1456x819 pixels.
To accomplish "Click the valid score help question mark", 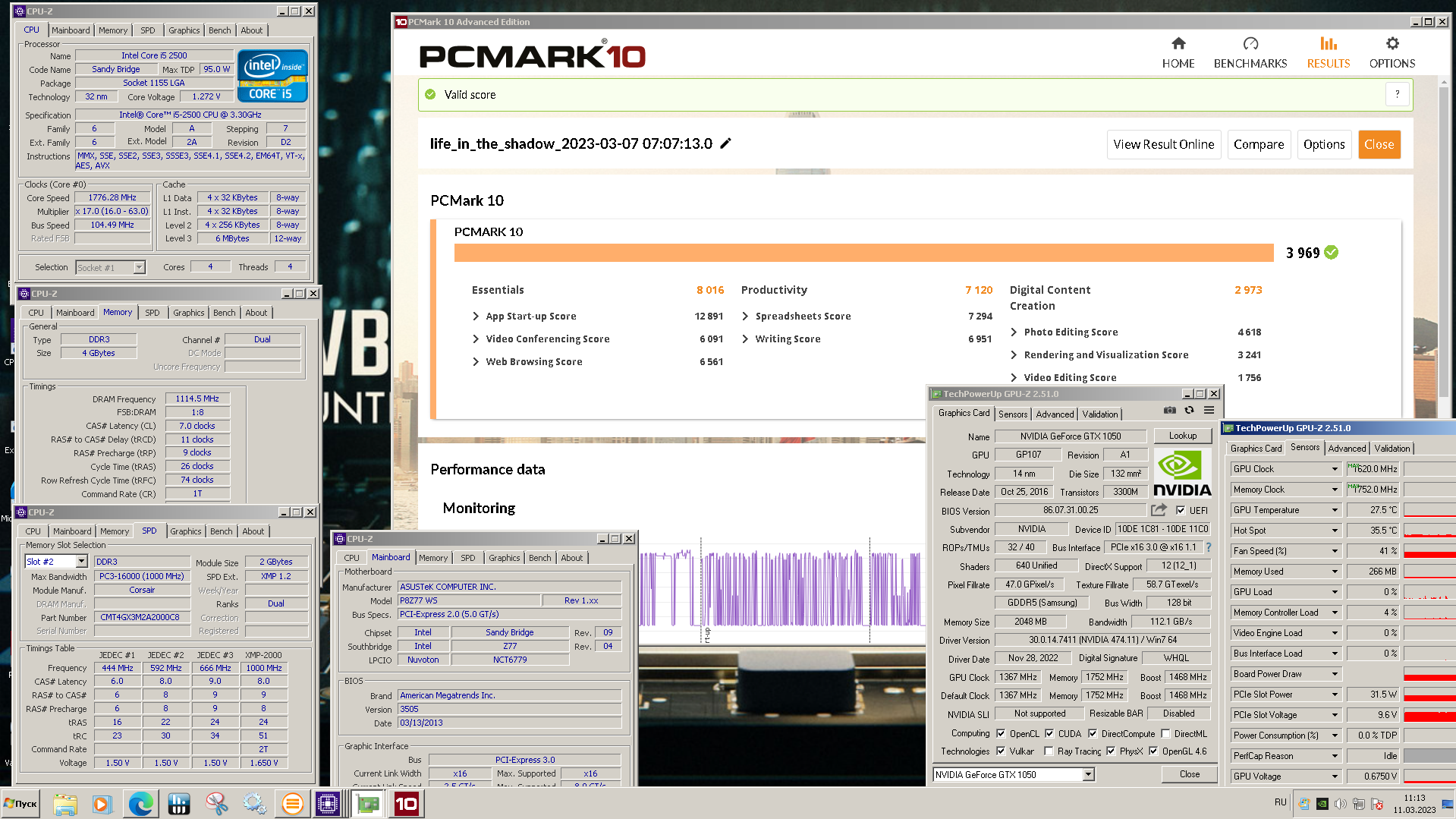I will coord(1397,95).
